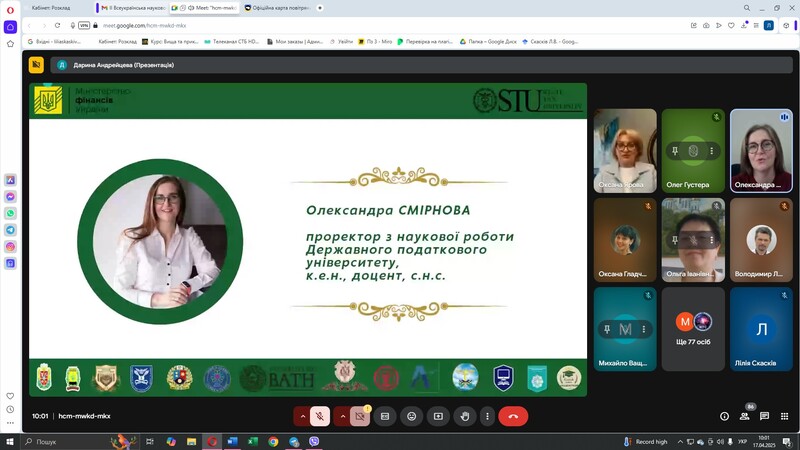Leave the call with the red hang-up button
800x450 pixels.
(513, 416)
